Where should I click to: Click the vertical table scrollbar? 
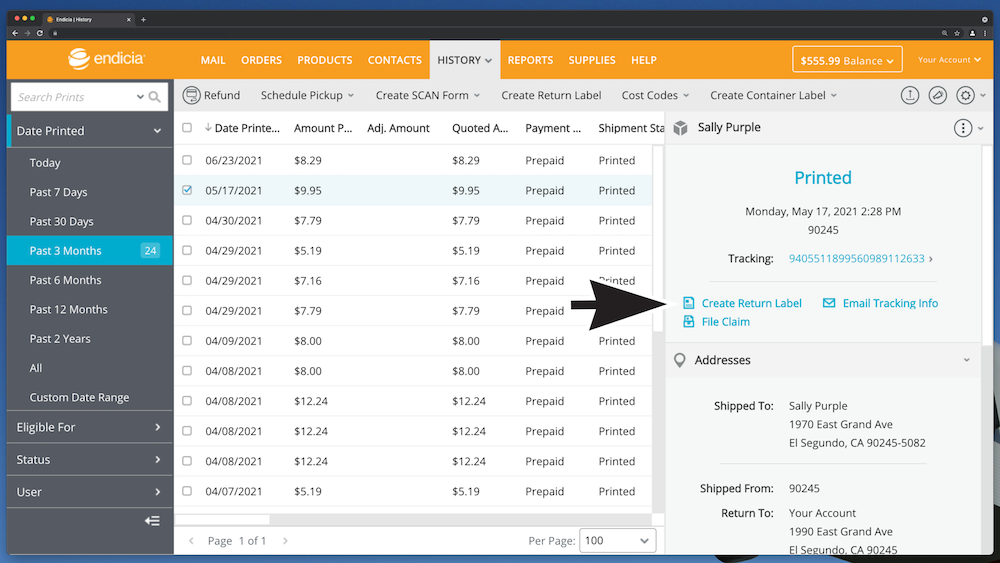coord(658,238)
